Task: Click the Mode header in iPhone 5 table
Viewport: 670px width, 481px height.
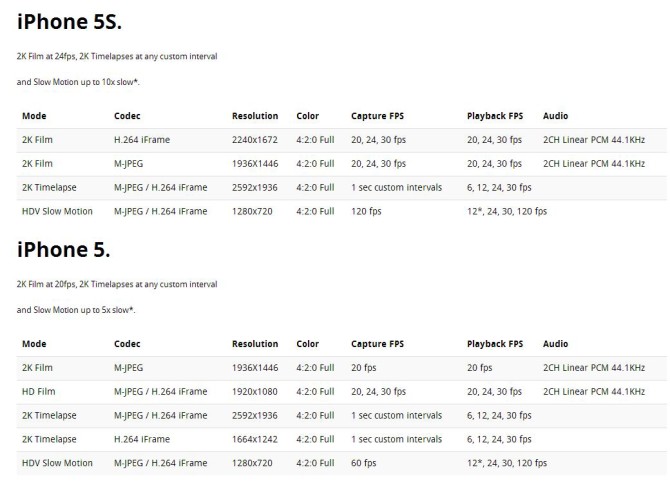Action: click(34, 344)
